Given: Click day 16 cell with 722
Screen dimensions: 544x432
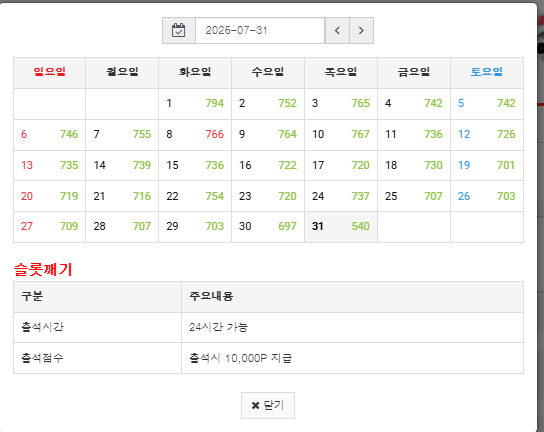Looking at the screenshot, I should click(268, 166).
